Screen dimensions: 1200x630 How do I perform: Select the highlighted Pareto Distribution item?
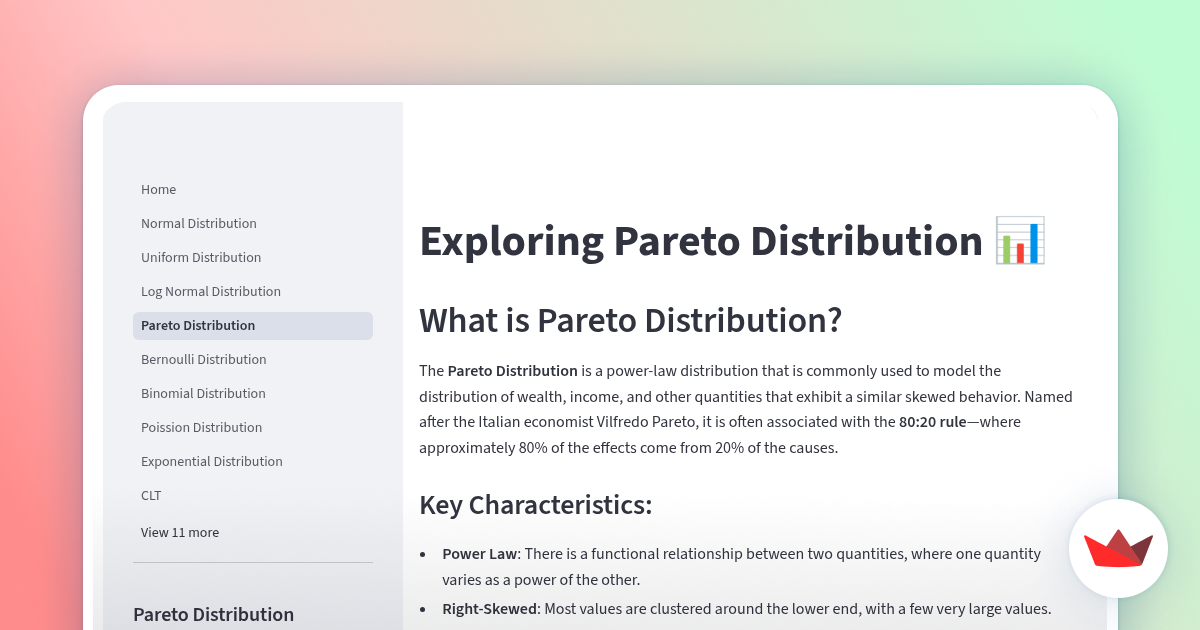[253, 326]
